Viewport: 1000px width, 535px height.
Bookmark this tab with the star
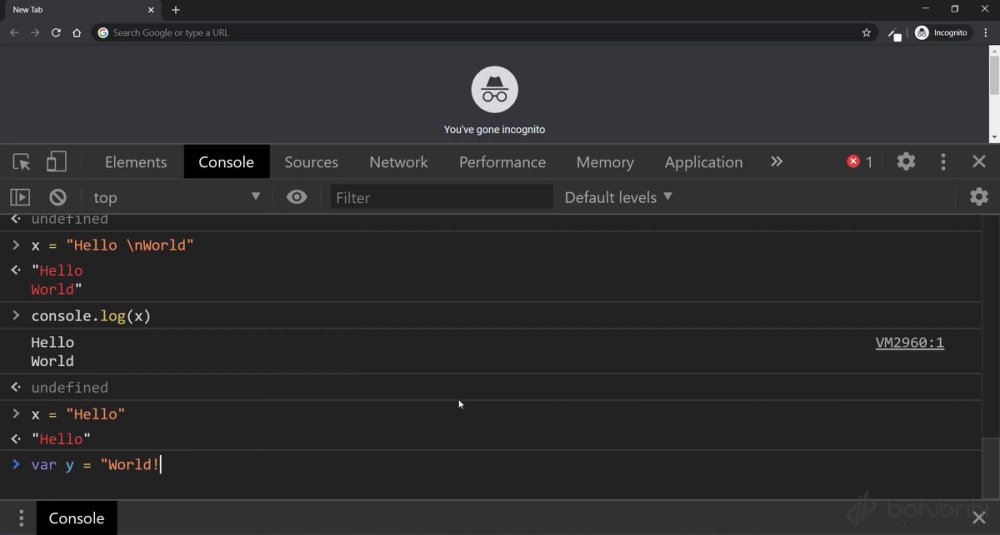coord(866,33)
